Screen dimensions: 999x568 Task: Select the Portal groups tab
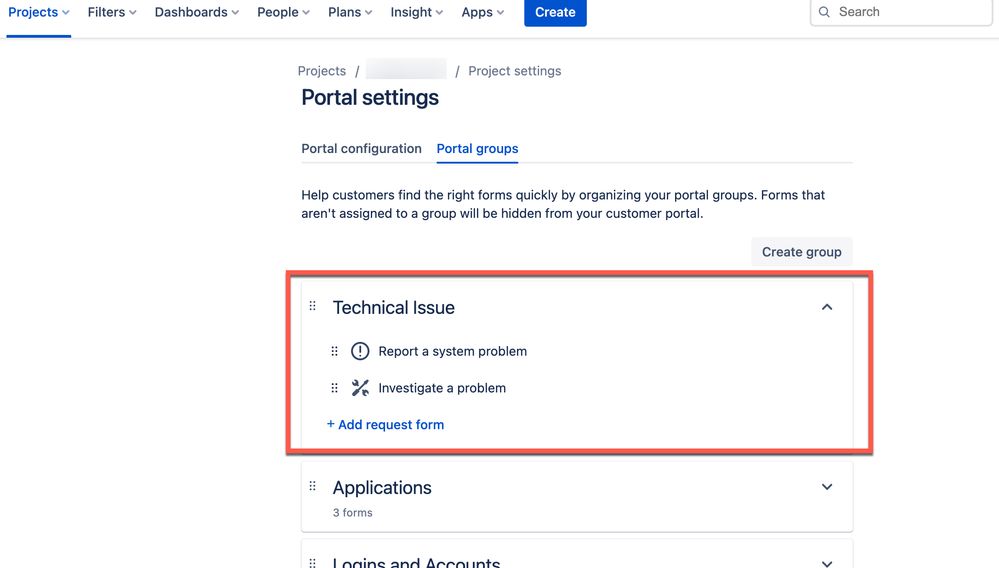point(477,148)
